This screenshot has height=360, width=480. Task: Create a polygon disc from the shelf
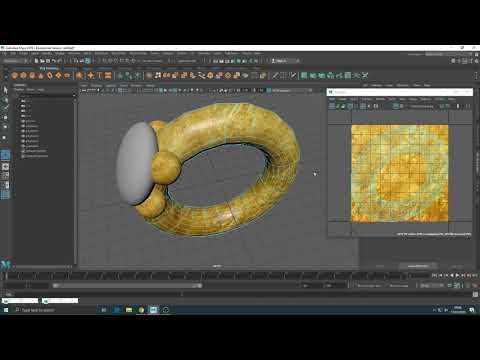click(67, 76)
